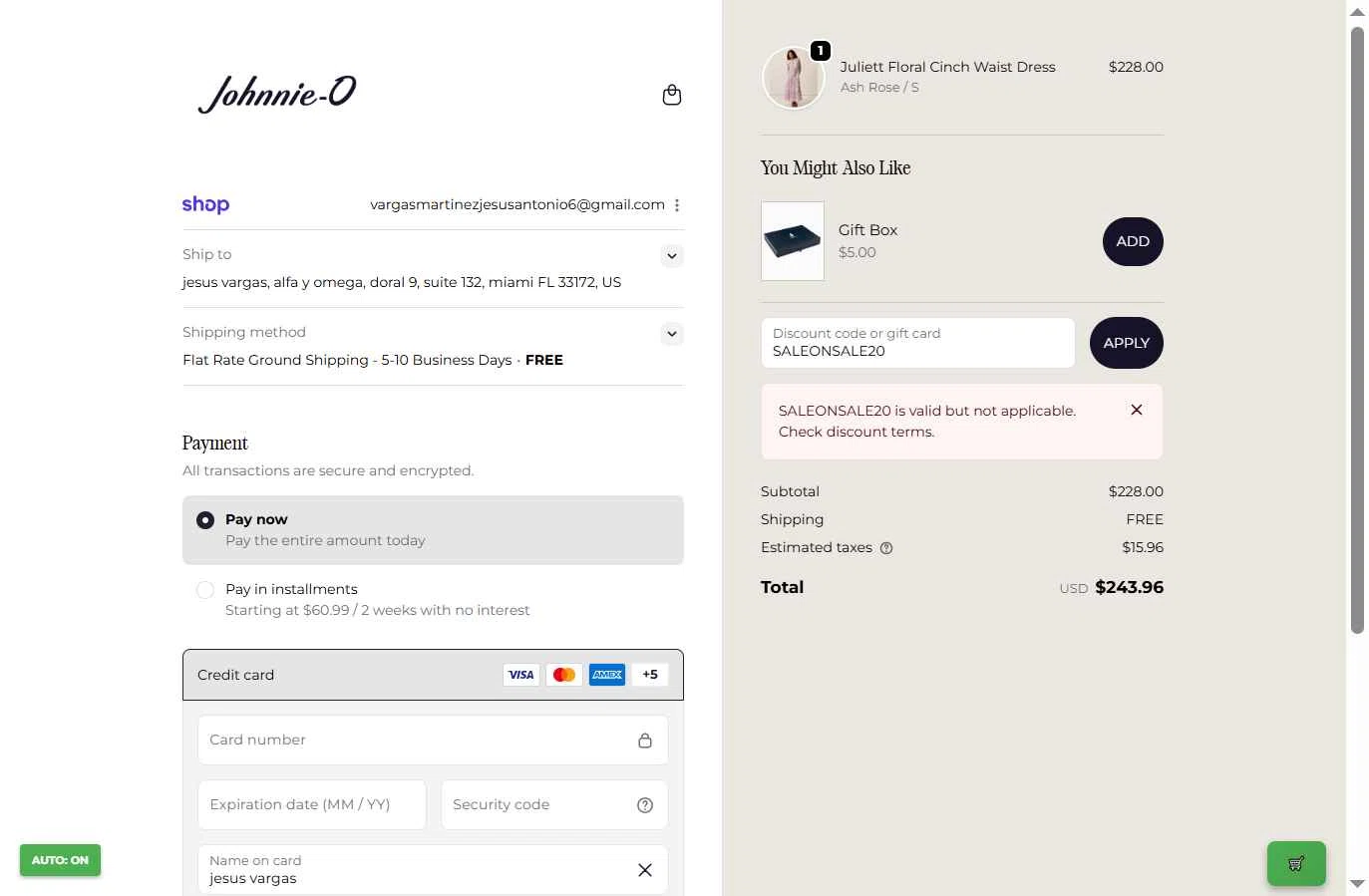Add the Gift Box to order
The image size is (1369, 896).
[1133, 241]
